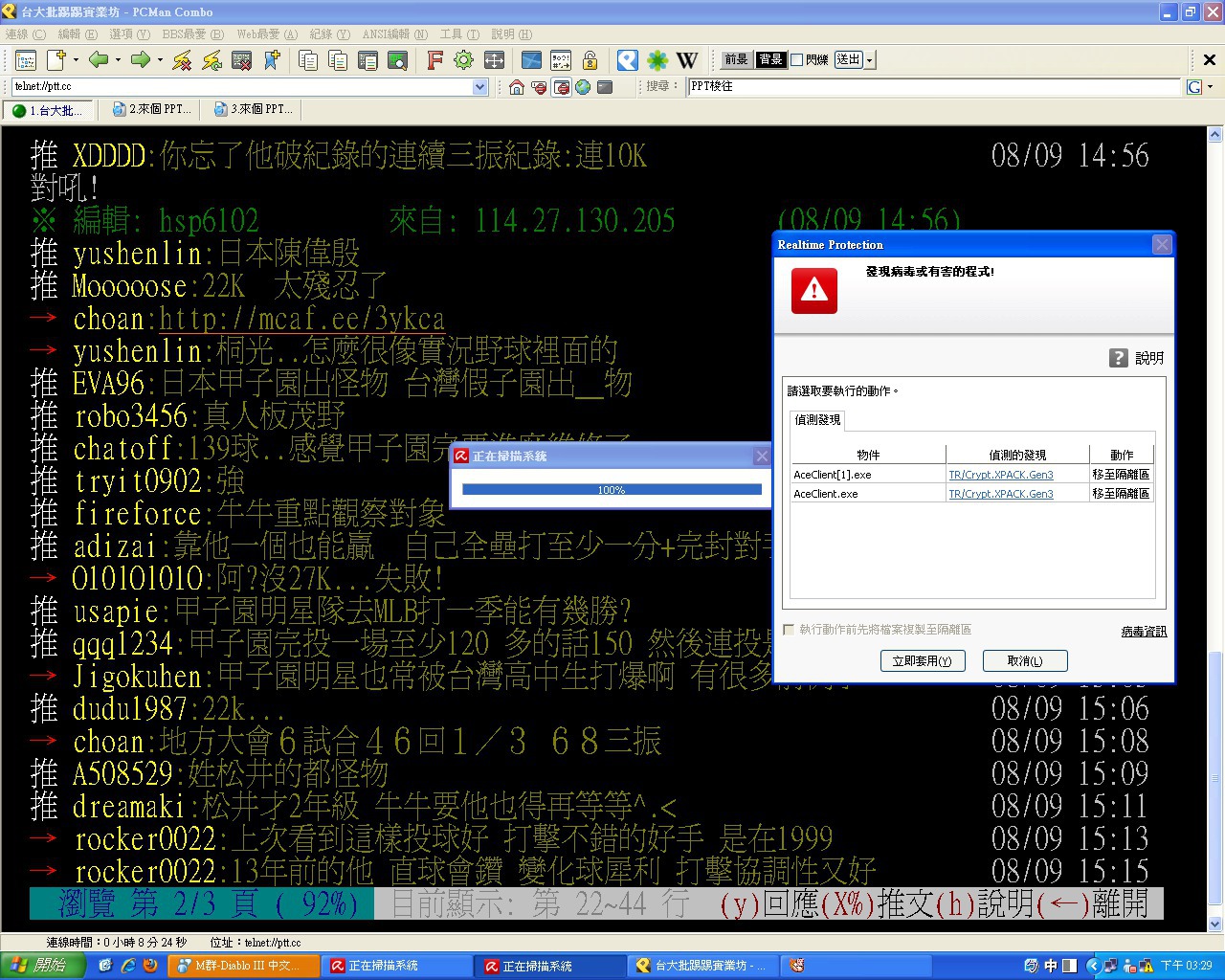Click the green back arrow

tap(98, 60)
